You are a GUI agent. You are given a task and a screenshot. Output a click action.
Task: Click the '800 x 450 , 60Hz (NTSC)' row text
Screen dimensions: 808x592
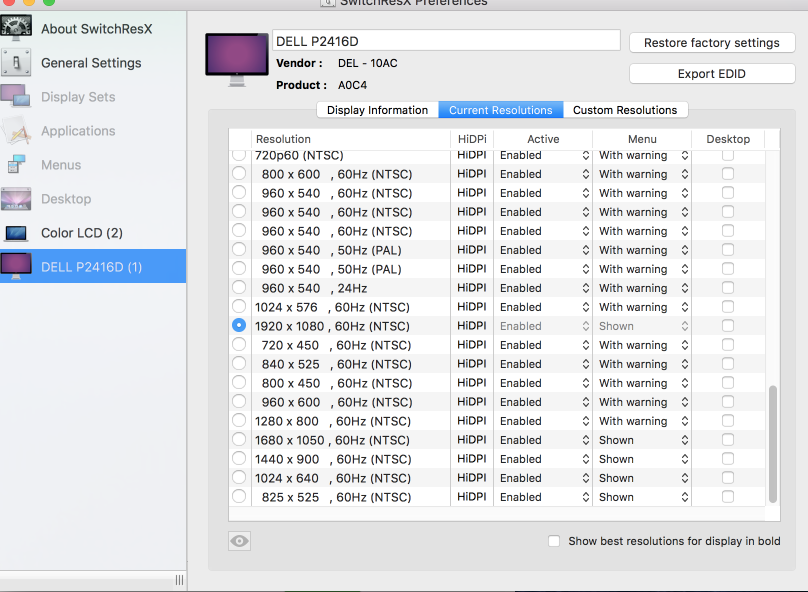click(x=336, y=383)
